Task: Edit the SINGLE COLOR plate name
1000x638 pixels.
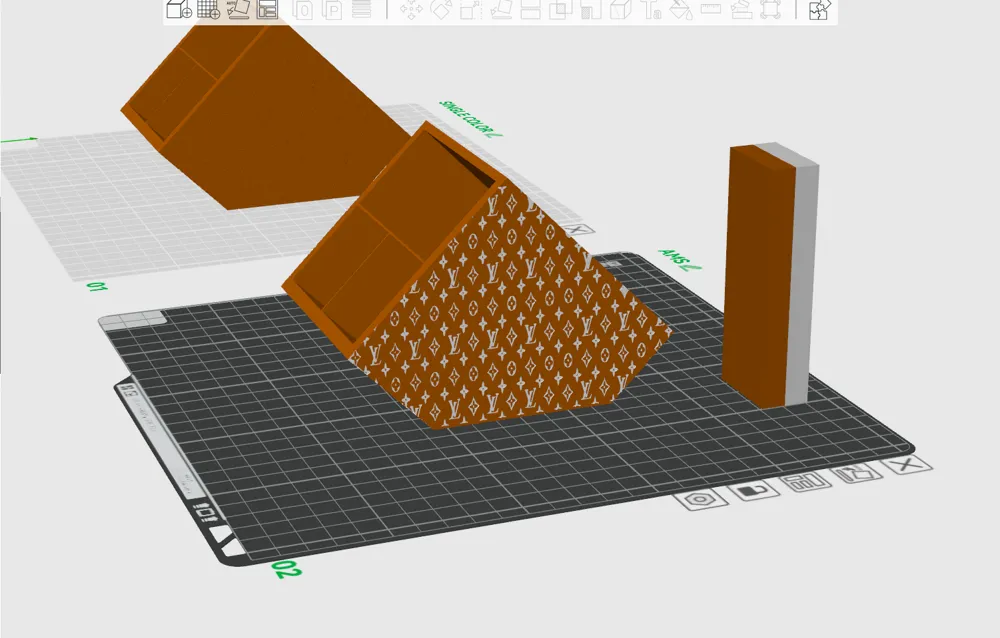Action: coord(471,119)
